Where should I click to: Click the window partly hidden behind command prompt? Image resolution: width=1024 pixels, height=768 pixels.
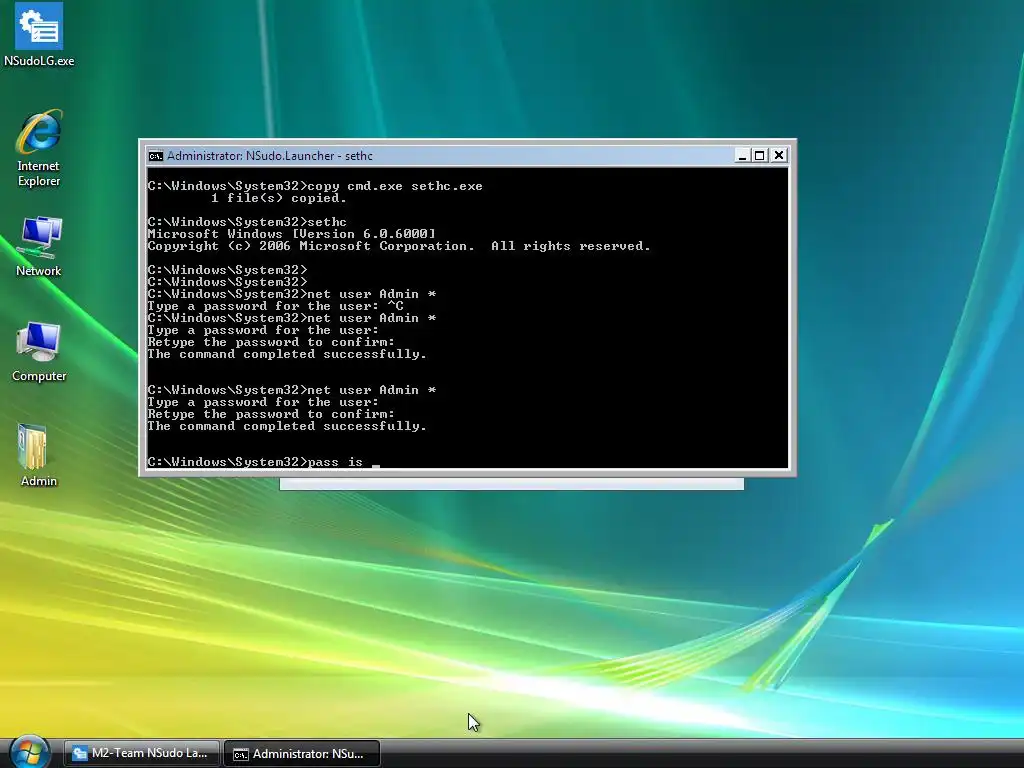click(x=511, y=483)
